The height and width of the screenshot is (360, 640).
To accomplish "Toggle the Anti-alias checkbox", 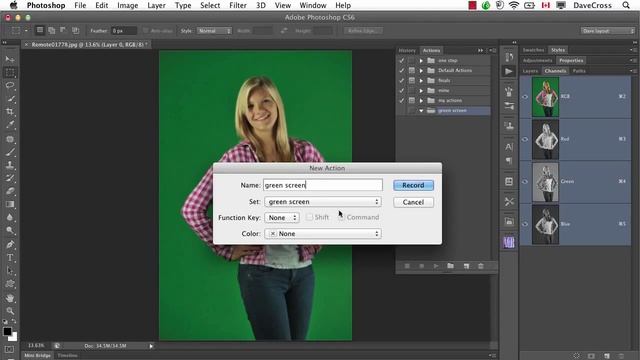I will pyautogui.click(x=145, y=31).
